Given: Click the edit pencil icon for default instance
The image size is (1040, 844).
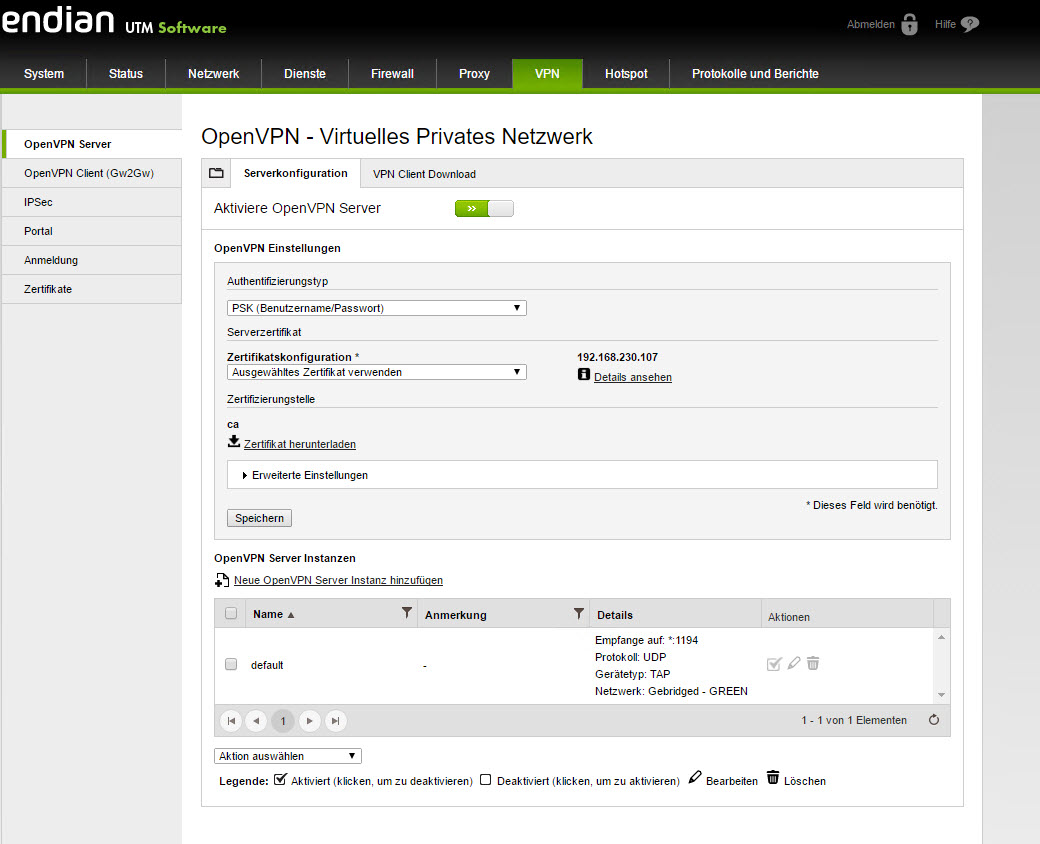Looking at the screenshot, I should coord(794,664).
